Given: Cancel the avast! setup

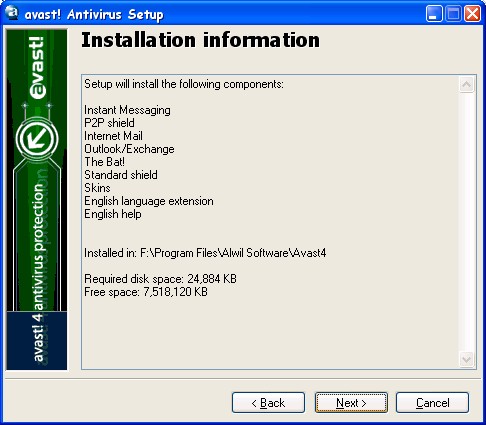Looking at the screenshot, I should click(432, 403).
